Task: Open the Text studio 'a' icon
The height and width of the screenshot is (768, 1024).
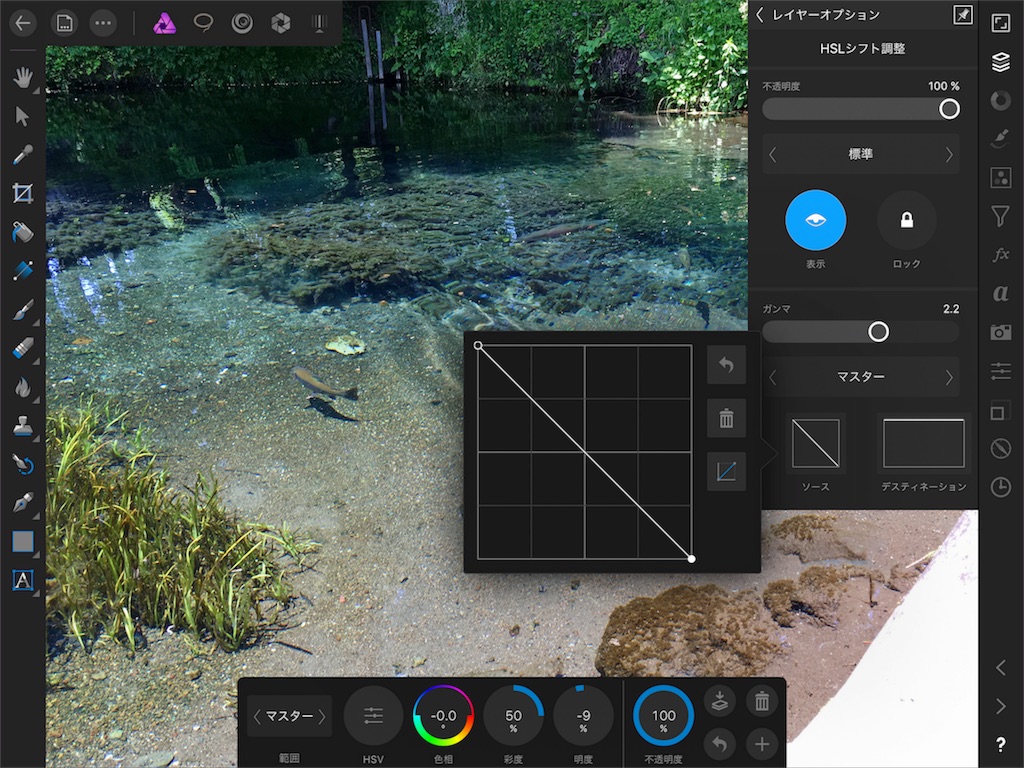Action: click(x=1000, y=293)
